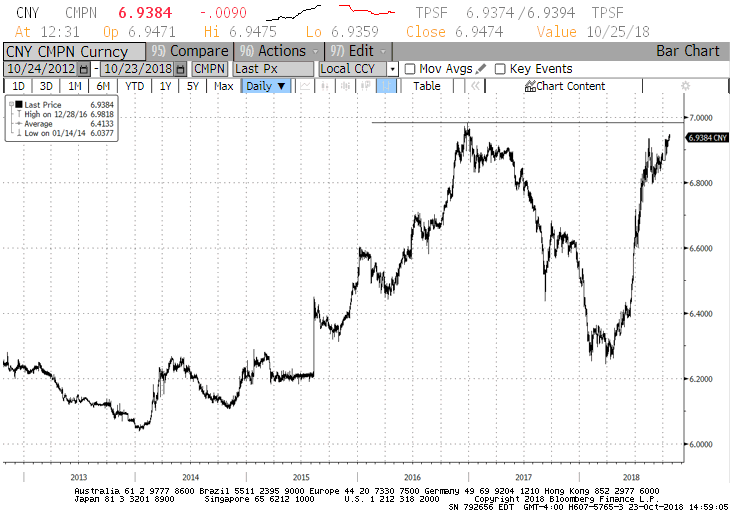Screen dimensions: 736x530
Task: Open the start date calendar picker
Action: (83, 69)
